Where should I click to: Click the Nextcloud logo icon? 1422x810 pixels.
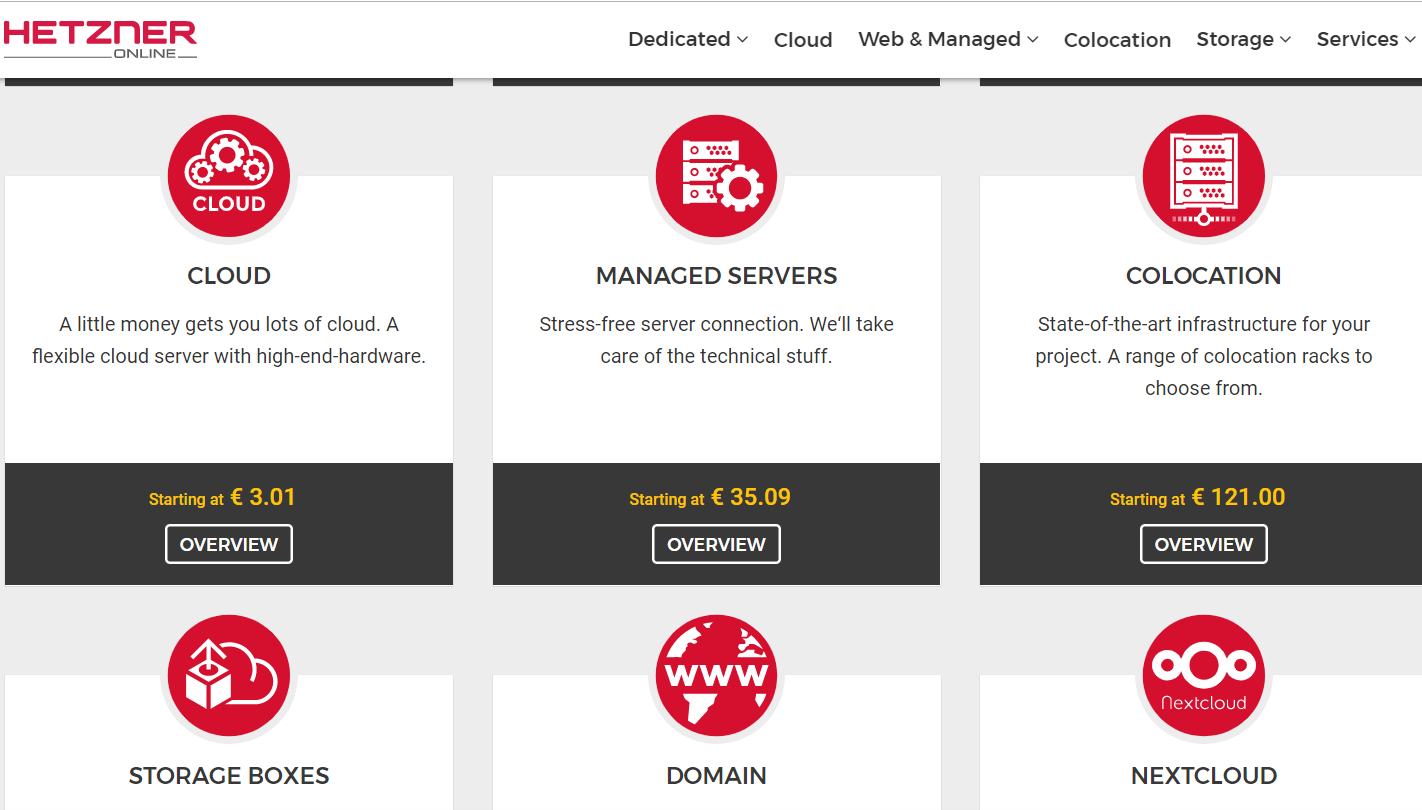(1203, 675)
